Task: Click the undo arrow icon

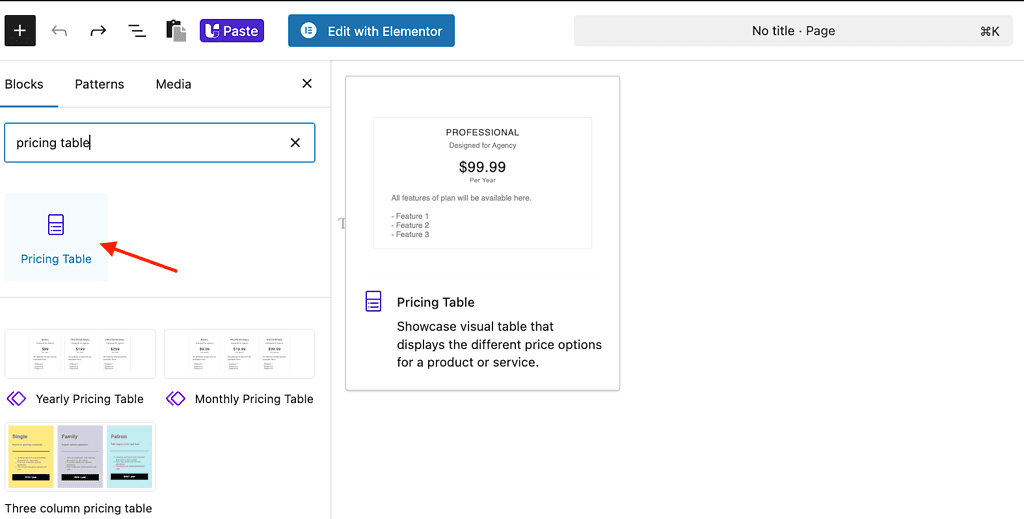Action: [x=59, y=31]
